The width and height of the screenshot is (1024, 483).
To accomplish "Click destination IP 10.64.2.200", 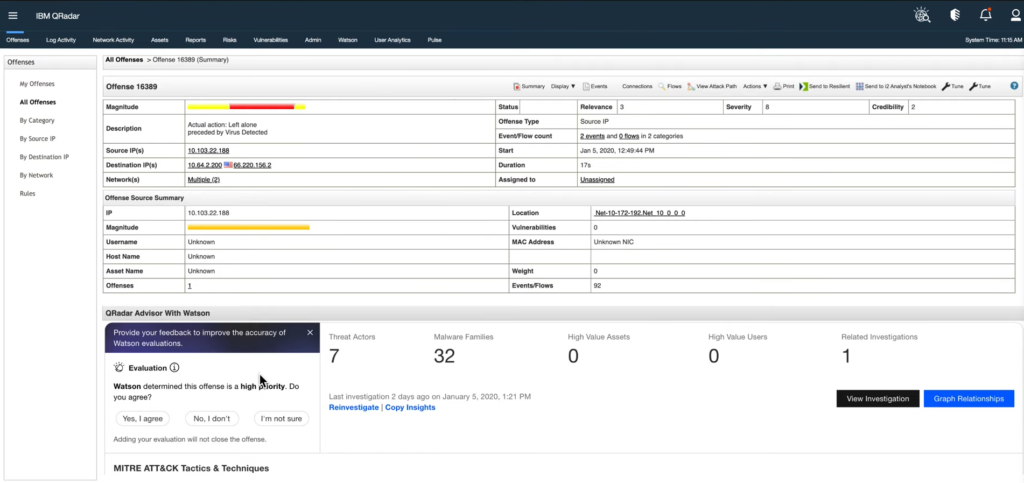I will click(x=204, y=165).
